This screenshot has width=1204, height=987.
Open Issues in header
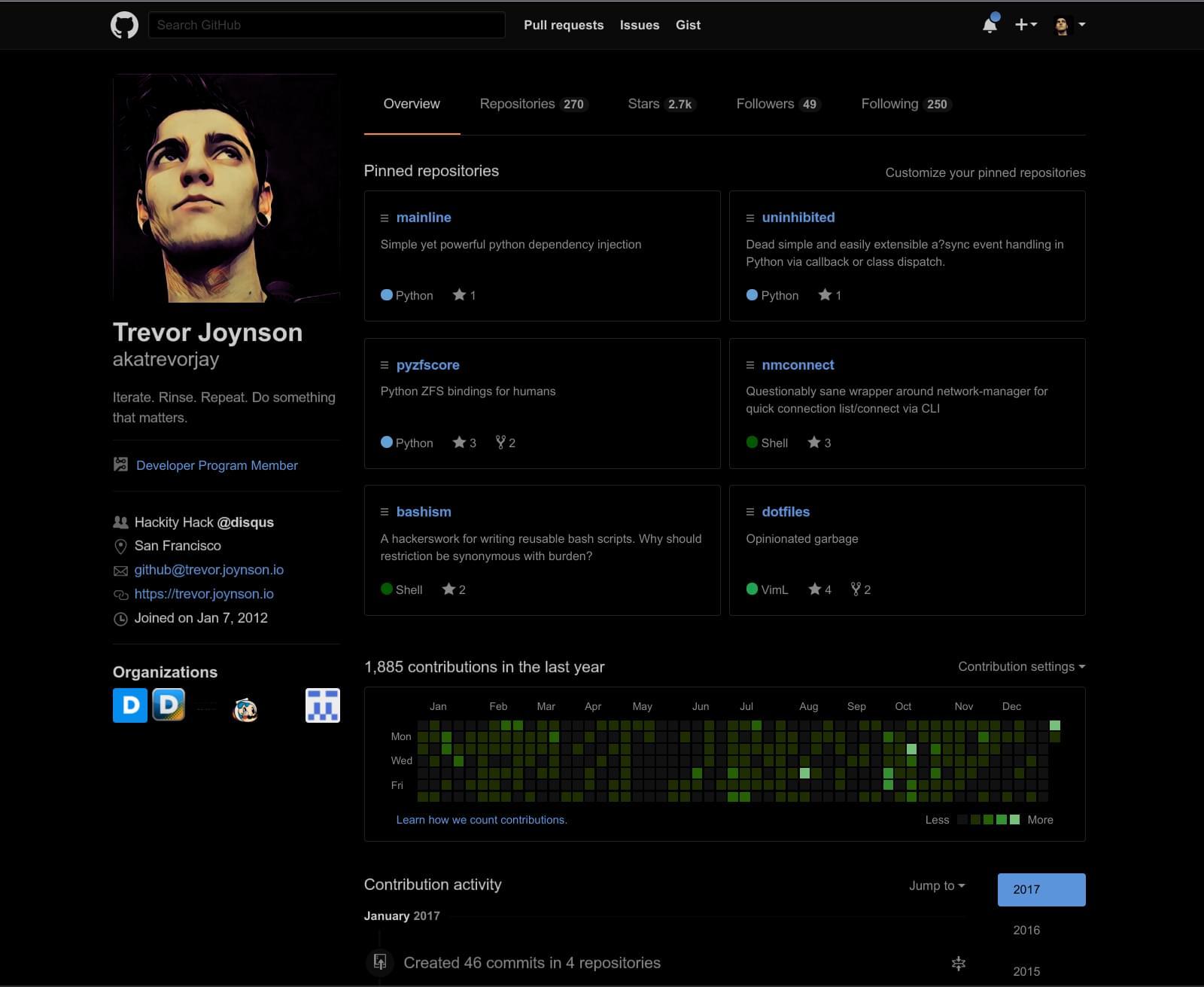click(640, 25)
